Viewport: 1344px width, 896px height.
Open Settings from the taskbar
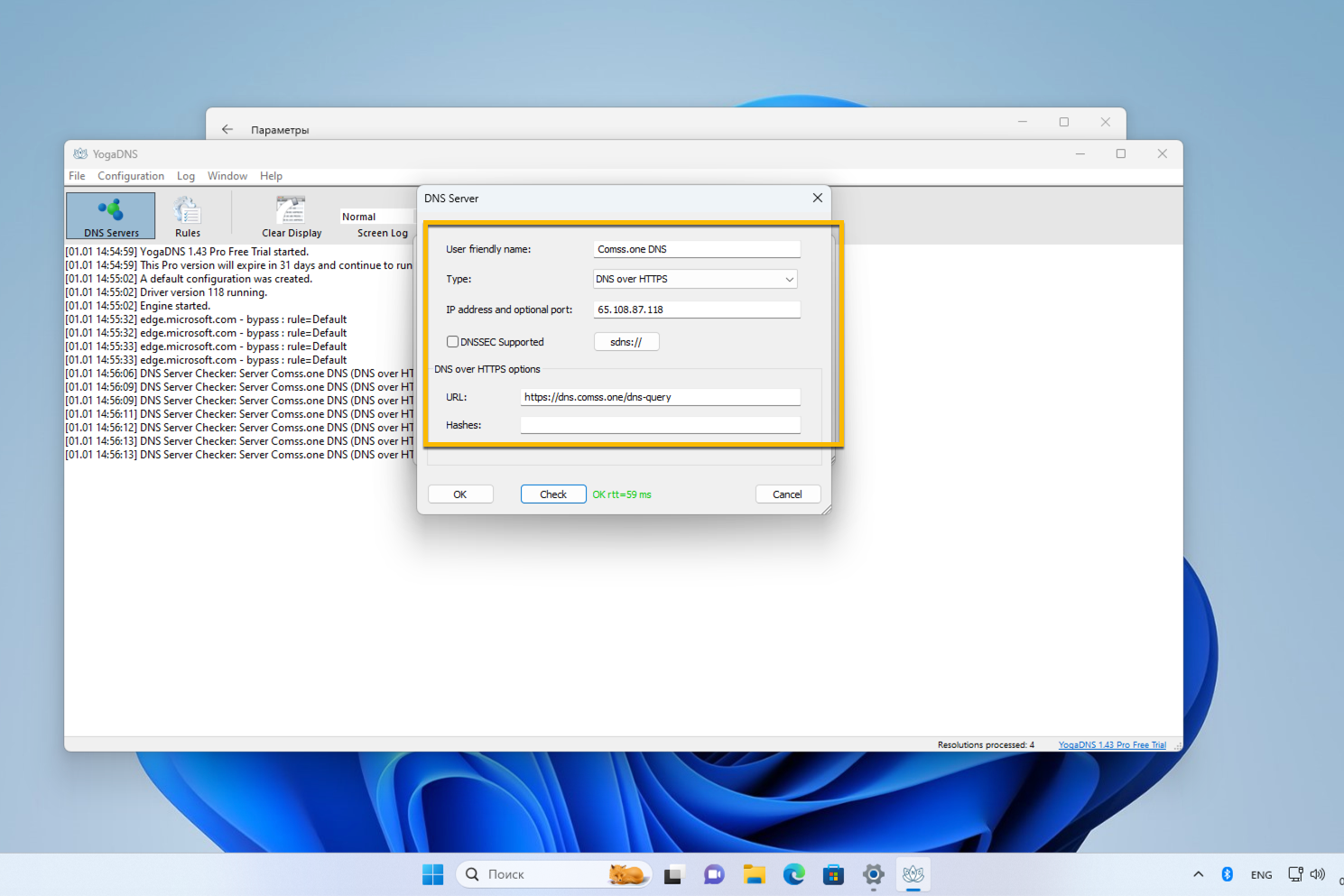tap(873, 874)
